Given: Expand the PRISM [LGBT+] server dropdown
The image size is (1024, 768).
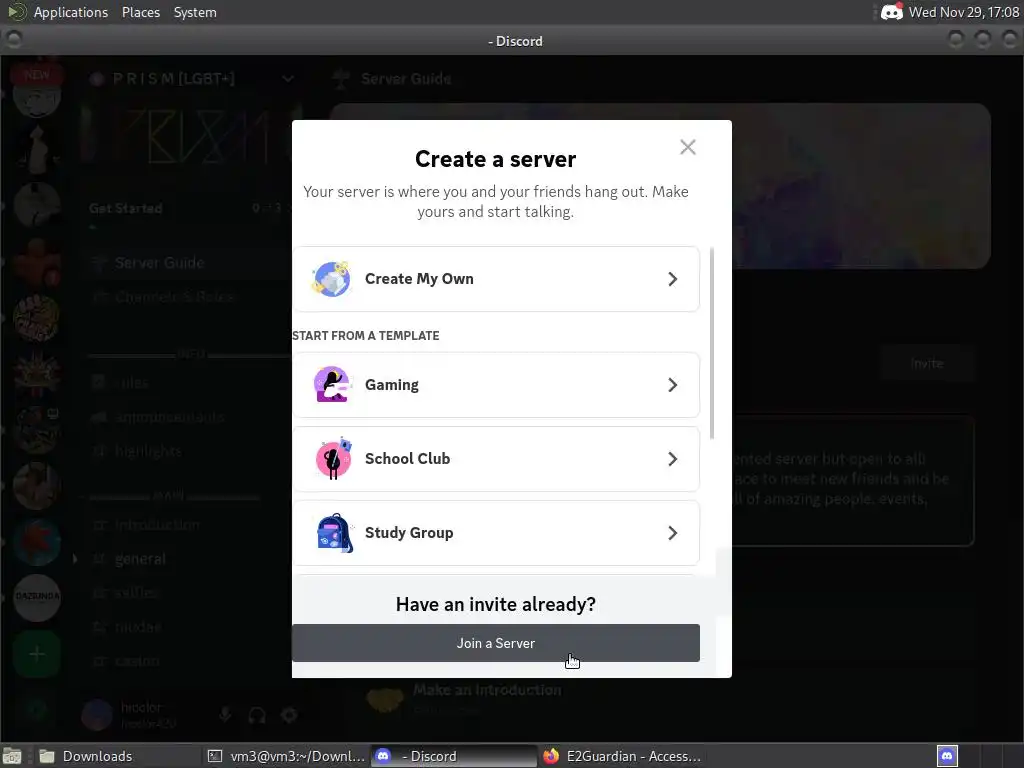Looking at the screenshot, I should [287, 79].
